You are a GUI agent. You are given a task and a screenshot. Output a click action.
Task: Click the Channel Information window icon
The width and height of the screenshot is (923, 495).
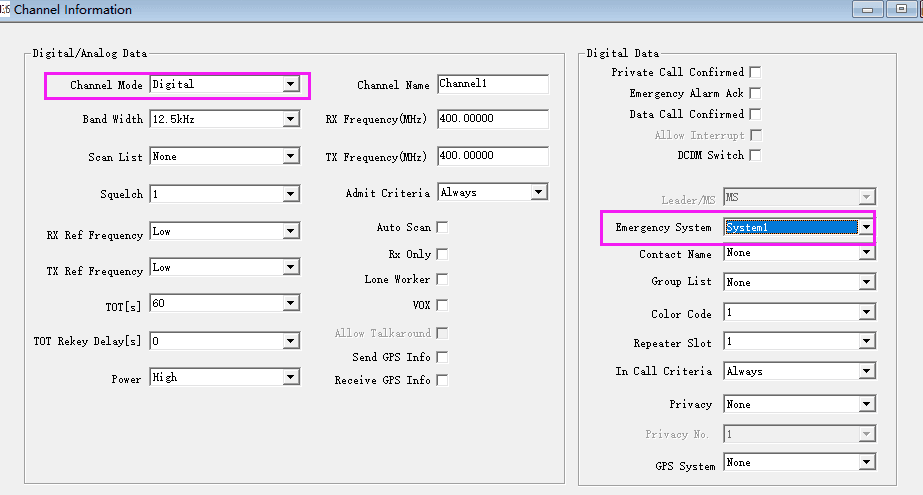(x=6, y=10)
